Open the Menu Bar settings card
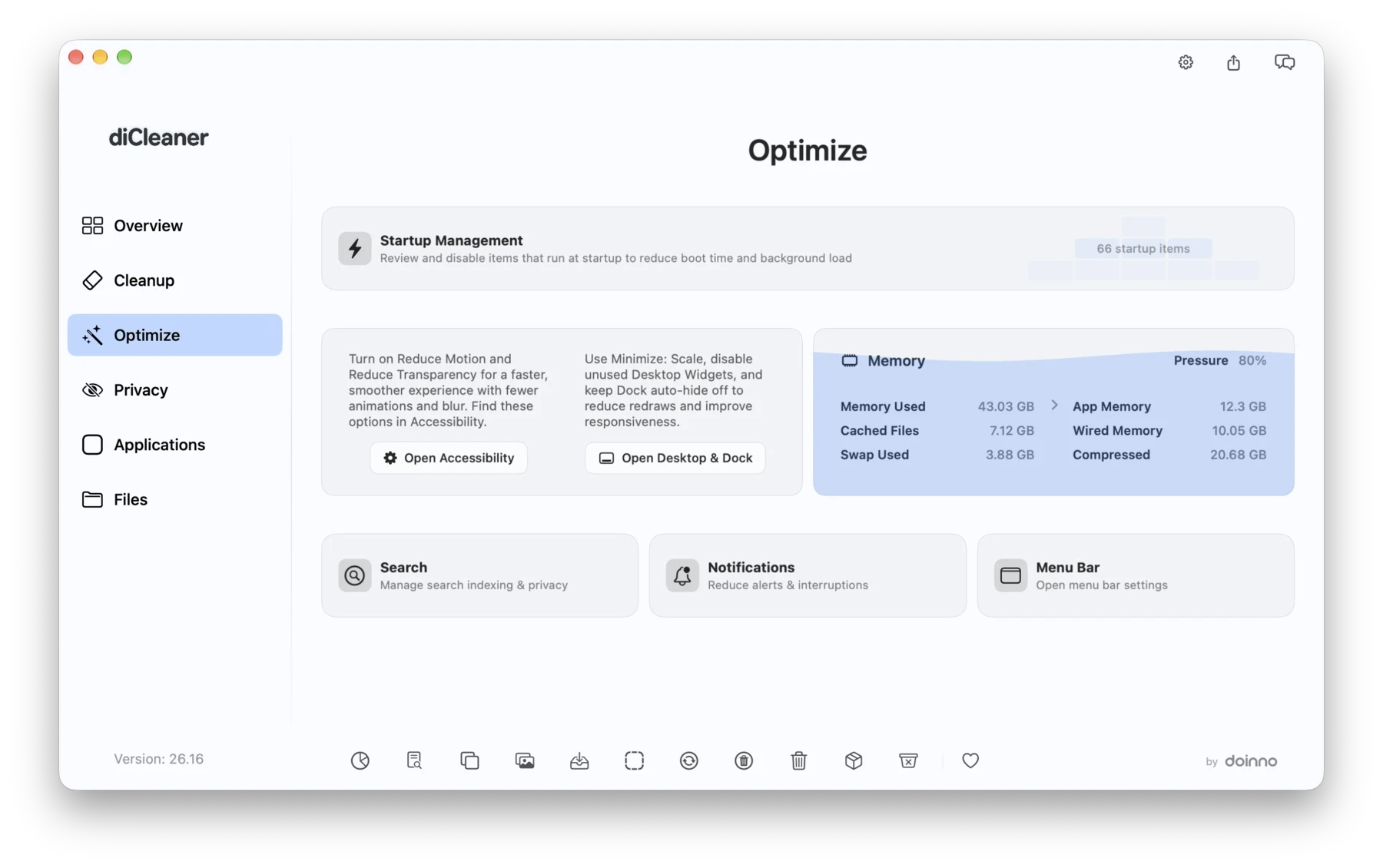The width and height of the screenshot is (1383, 868). 1136,575
